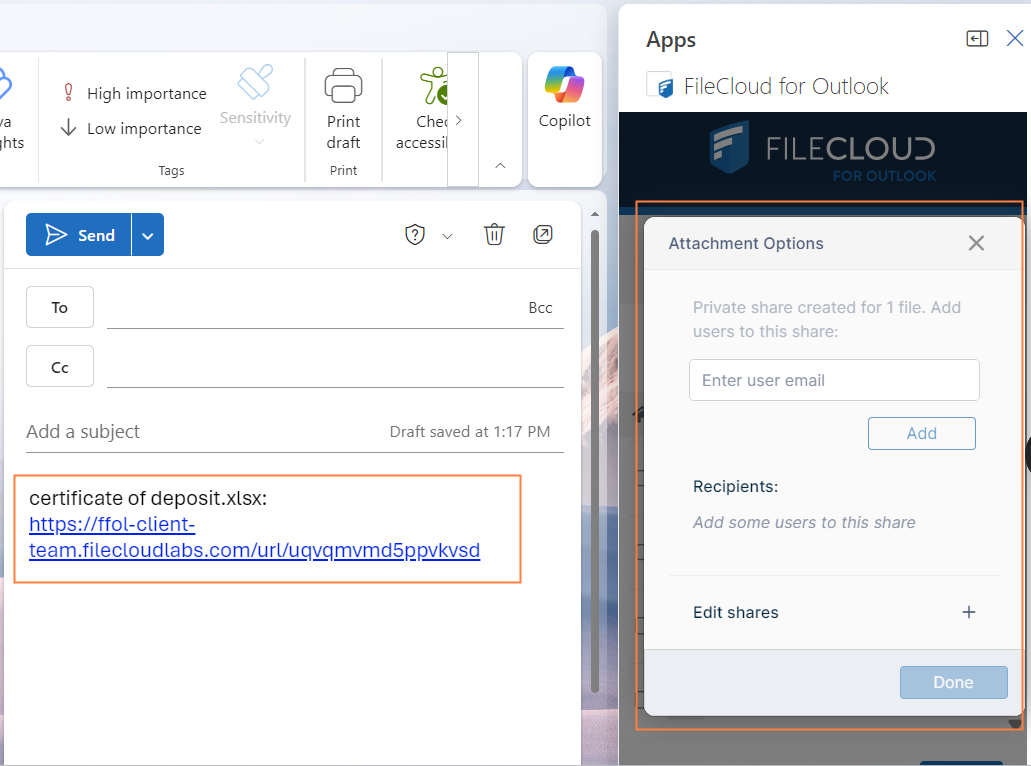This screenshot has height=766, width=1031.
Task: Click the Cc recipients button
Action: [x=60, y=366]
